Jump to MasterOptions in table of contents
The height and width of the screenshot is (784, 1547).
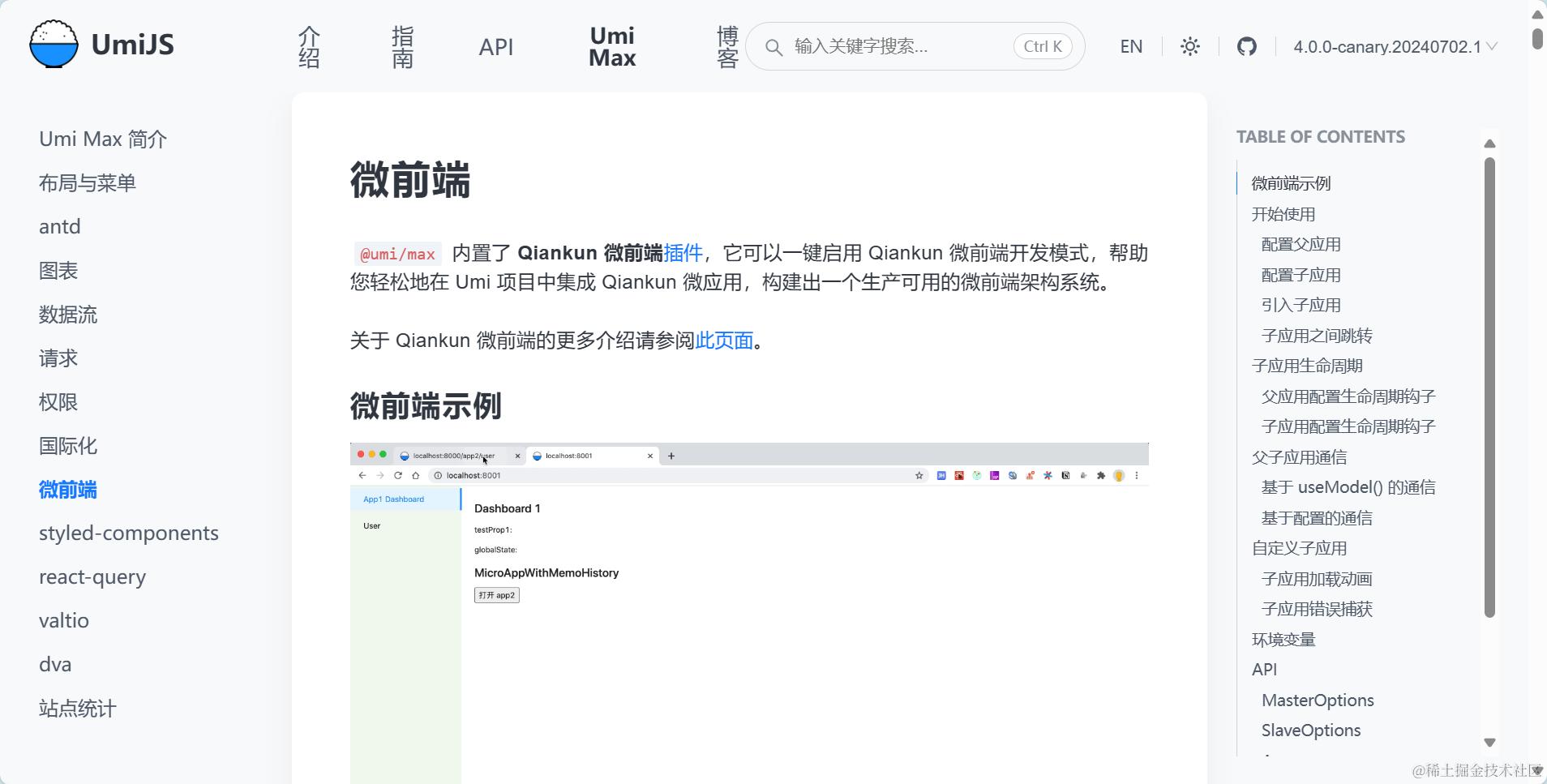pyautogui.click(x=1318, y=700)
